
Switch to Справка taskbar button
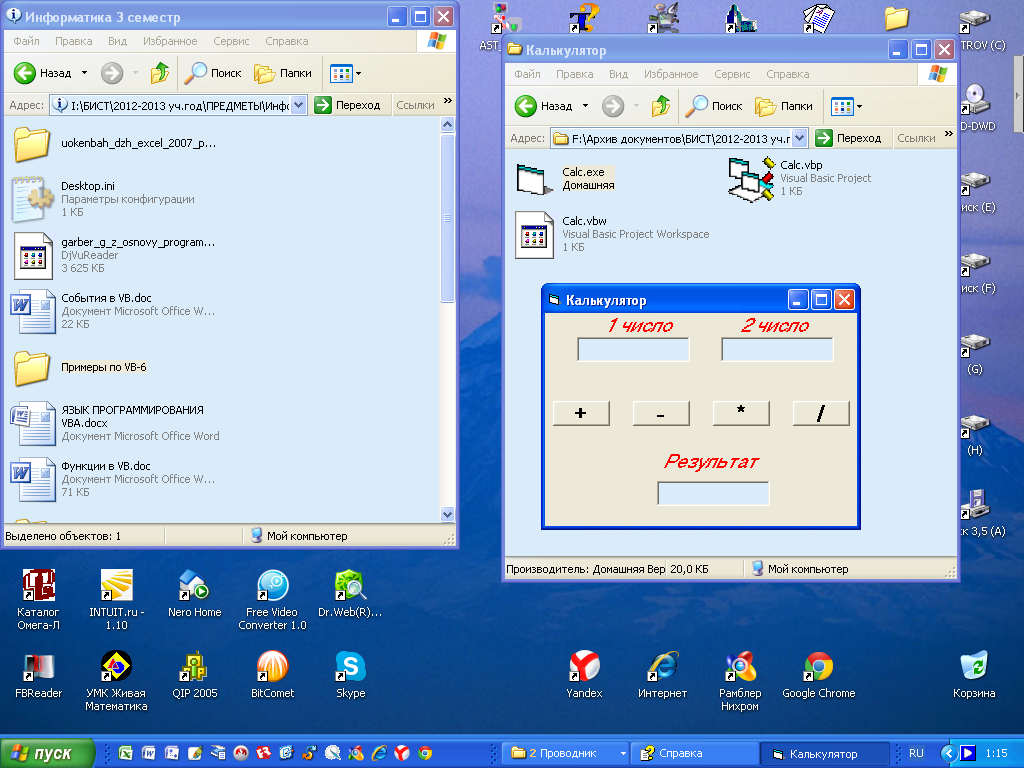[694, 754]
